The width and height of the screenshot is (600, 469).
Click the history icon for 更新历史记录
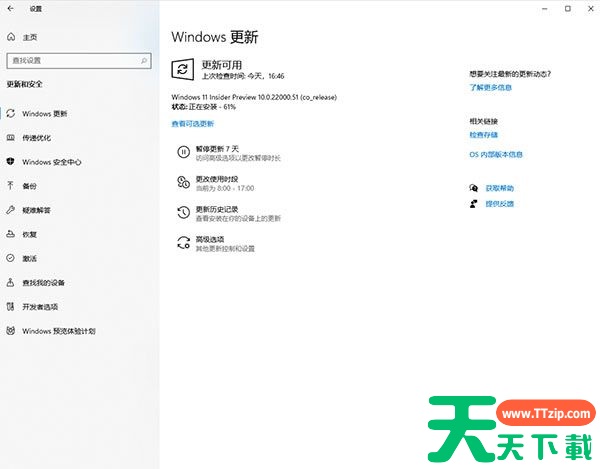[183, 212]
